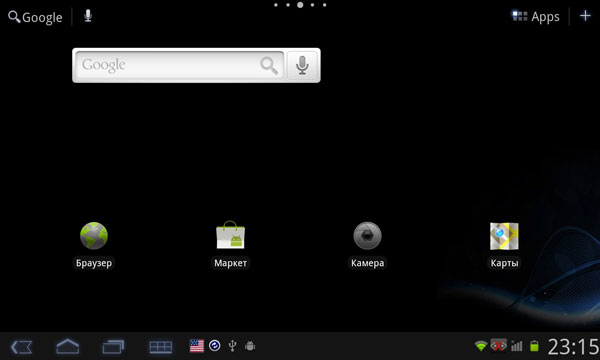
Task: Tap the Wi-Fi signal status icon
Action: point(481,346)
